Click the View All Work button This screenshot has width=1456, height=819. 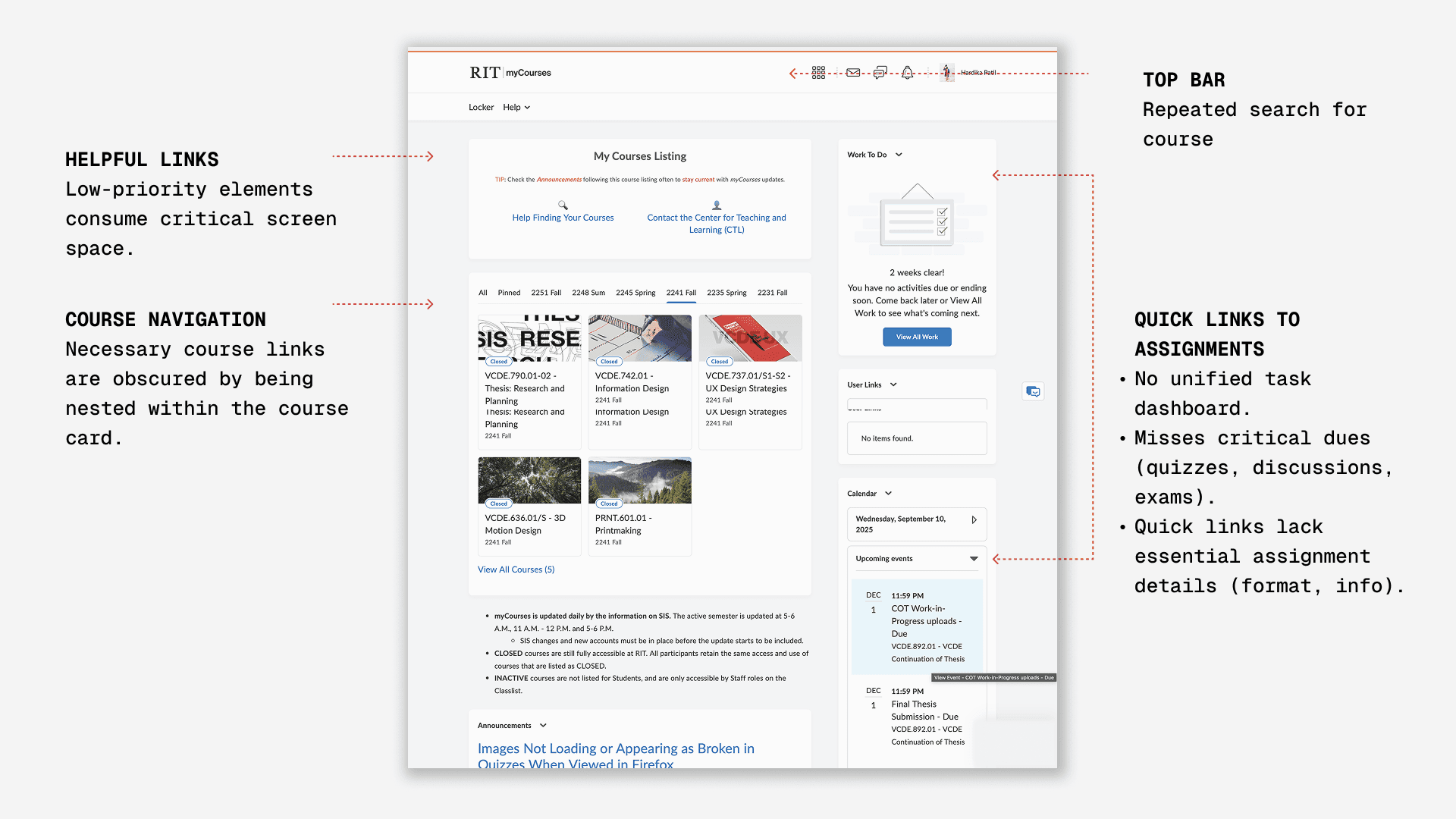tap(917, 337)
